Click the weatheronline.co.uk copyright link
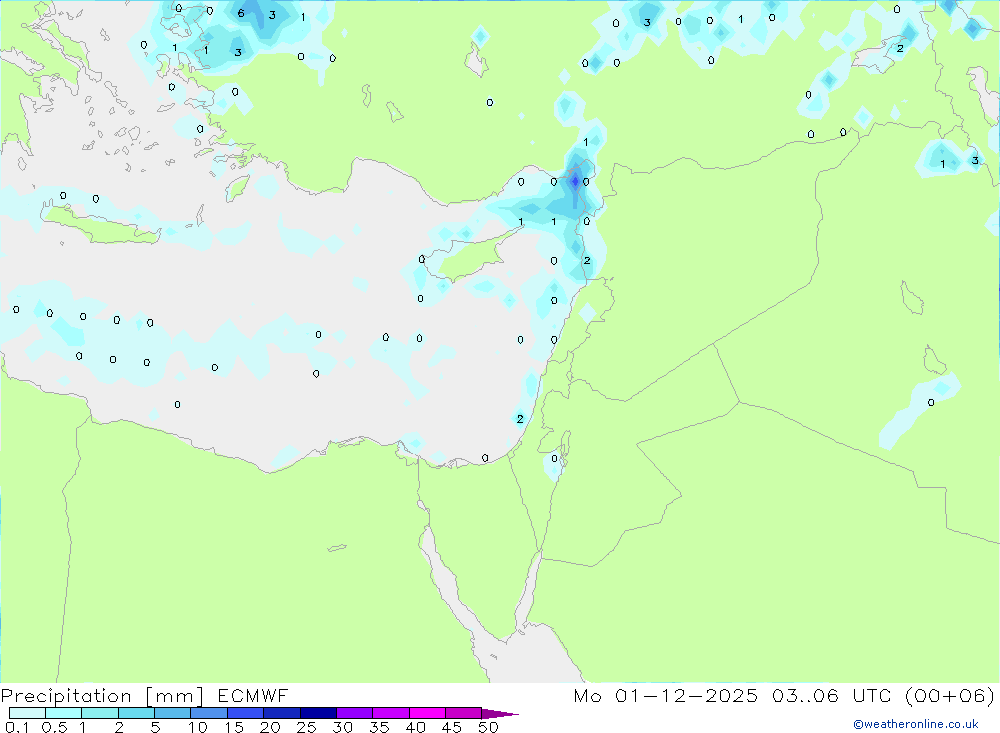Image resolution: width=1000 pixels, height=733 pixels. (916, 724)
